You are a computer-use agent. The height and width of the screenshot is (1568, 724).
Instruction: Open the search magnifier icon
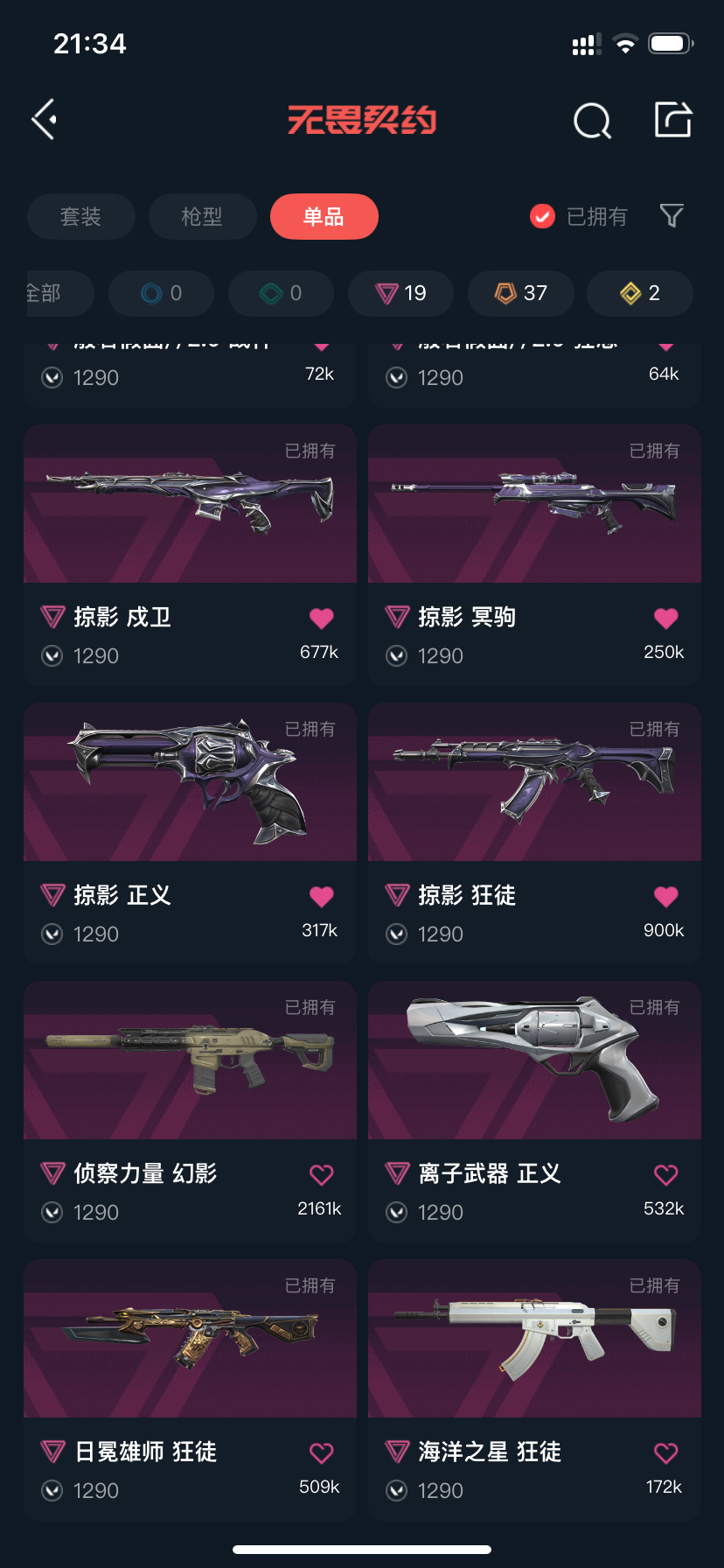[592, 121]
